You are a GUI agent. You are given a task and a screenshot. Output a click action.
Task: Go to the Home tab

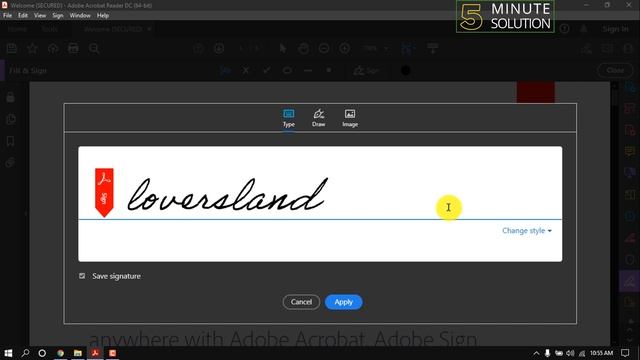(x=17, y=29)
